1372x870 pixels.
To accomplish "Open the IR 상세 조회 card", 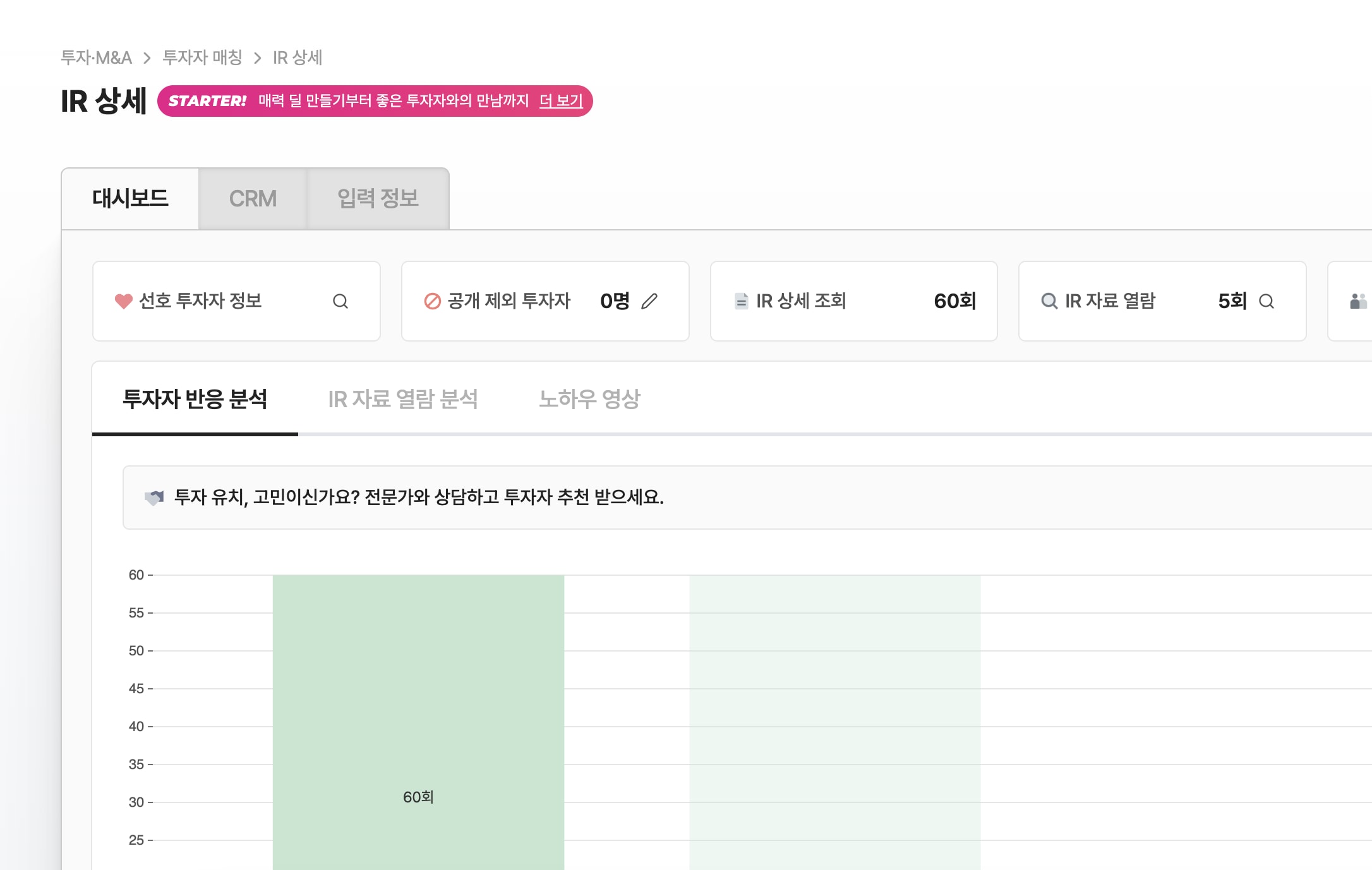I will coord(854,301).
